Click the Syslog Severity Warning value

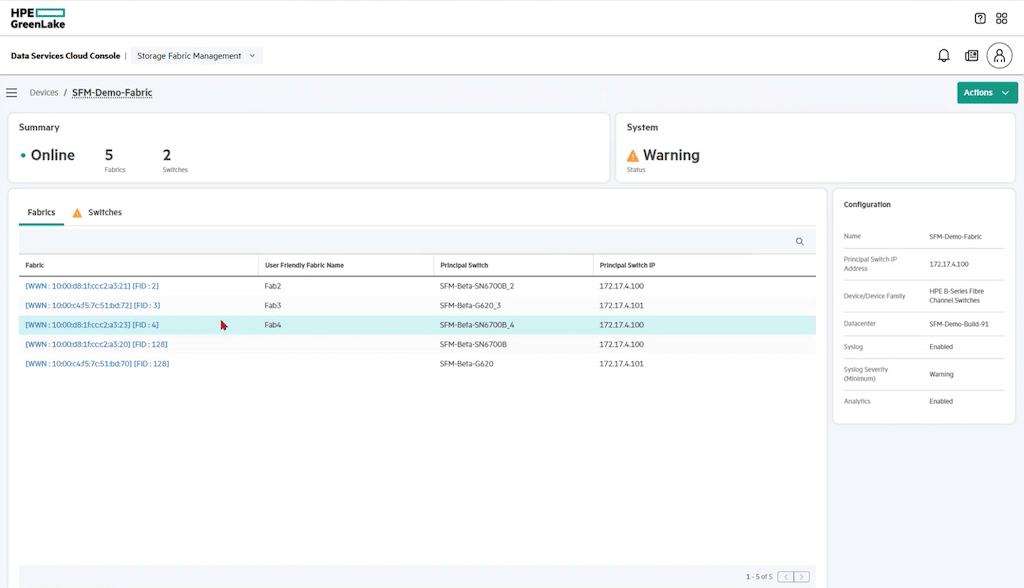(941, 374)
